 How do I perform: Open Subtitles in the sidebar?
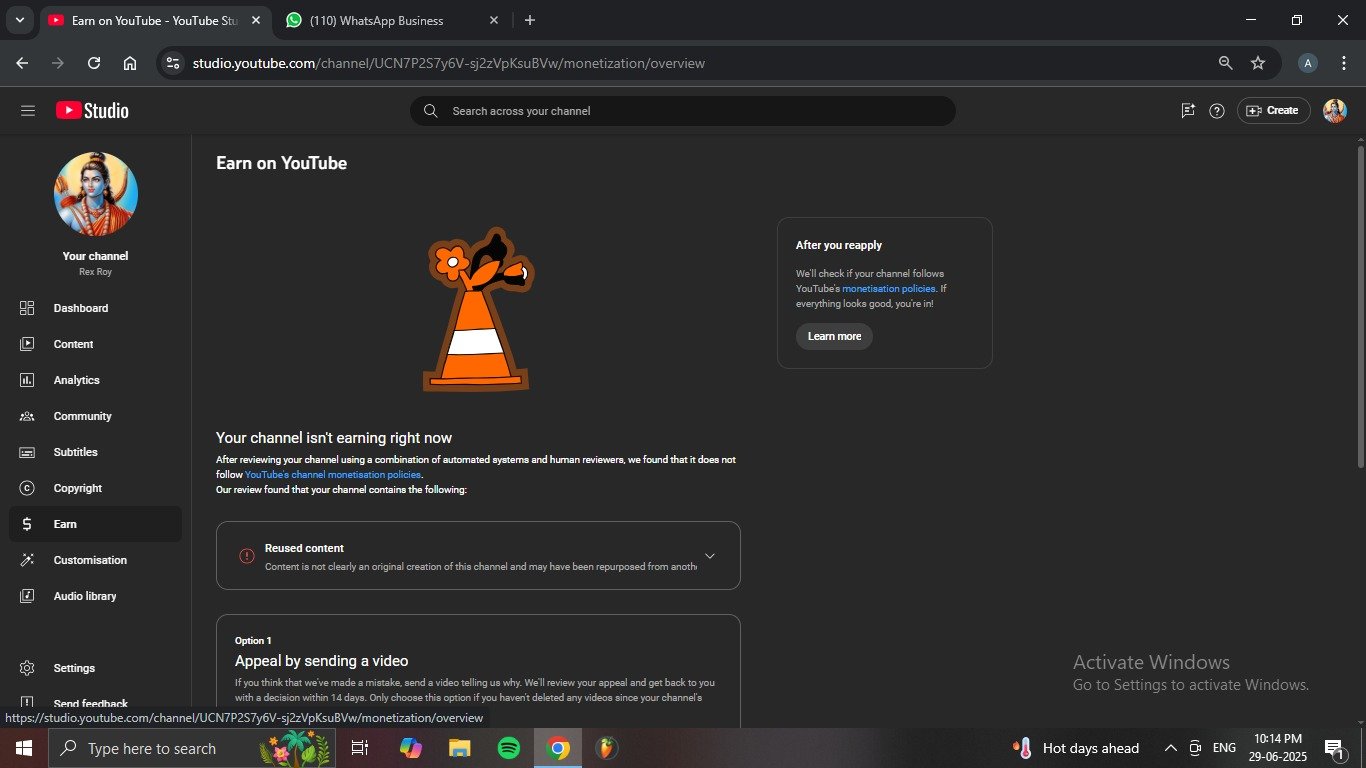click(96, 452)
